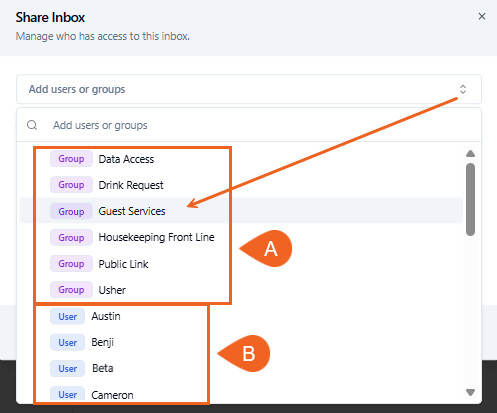Viewport: 497px width, 413px height.
Task: Select the Data Access group
Action: (x=242, y=159)
